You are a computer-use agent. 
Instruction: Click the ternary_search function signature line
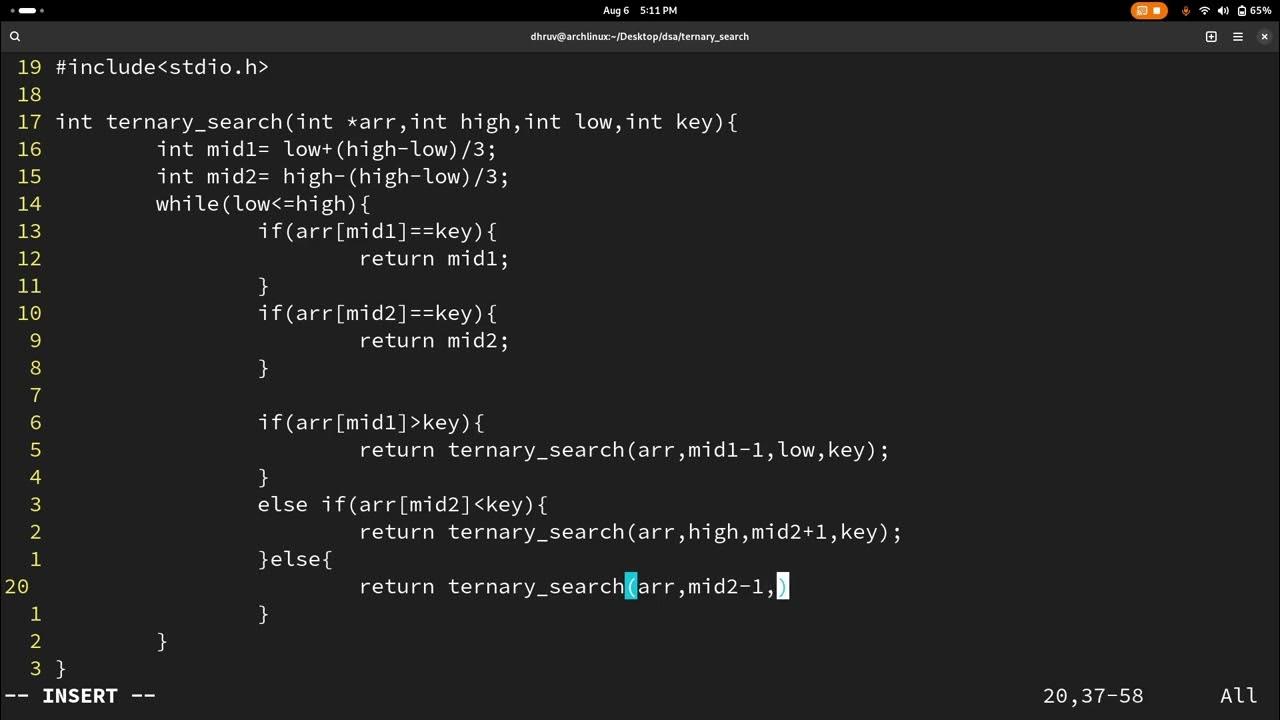click(397, 122)
